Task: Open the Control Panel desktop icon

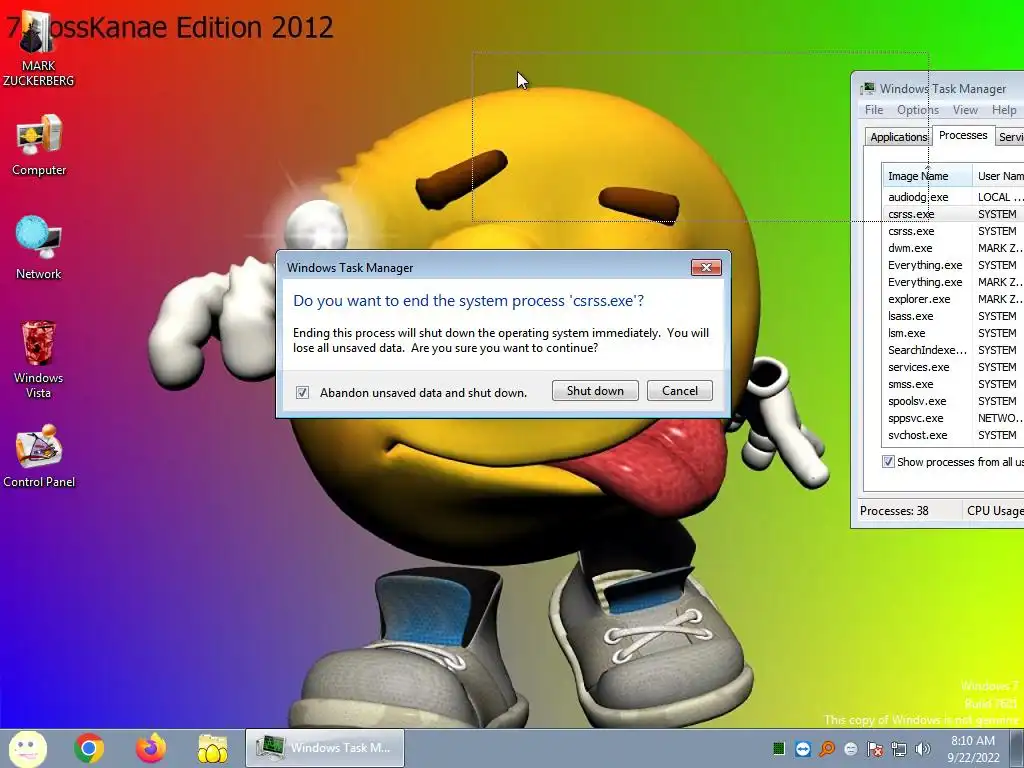Action: pos(39,456)
